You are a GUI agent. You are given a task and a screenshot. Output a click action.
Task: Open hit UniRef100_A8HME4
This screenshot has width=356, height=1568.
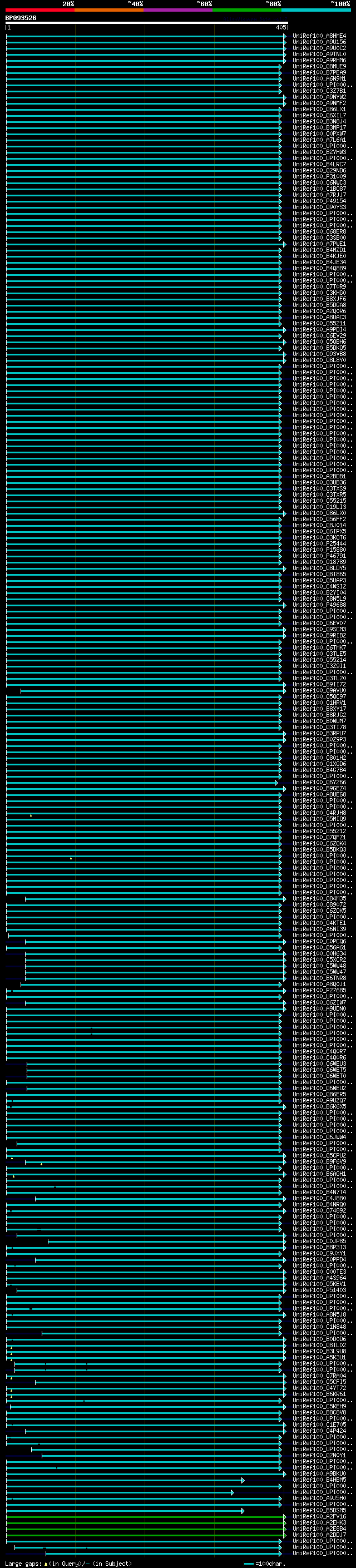tap(319, 36)
